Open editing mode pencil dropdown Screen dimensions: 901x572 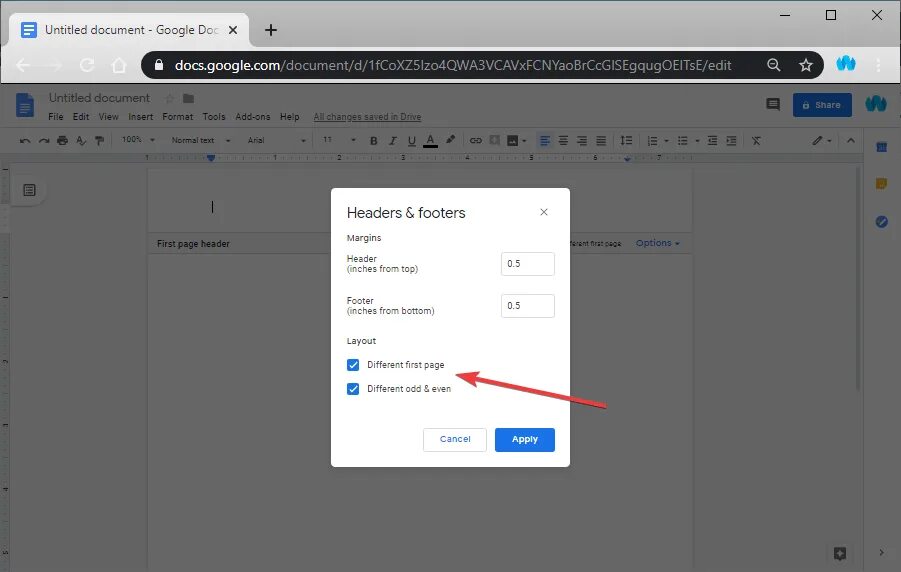pos(822,141)
